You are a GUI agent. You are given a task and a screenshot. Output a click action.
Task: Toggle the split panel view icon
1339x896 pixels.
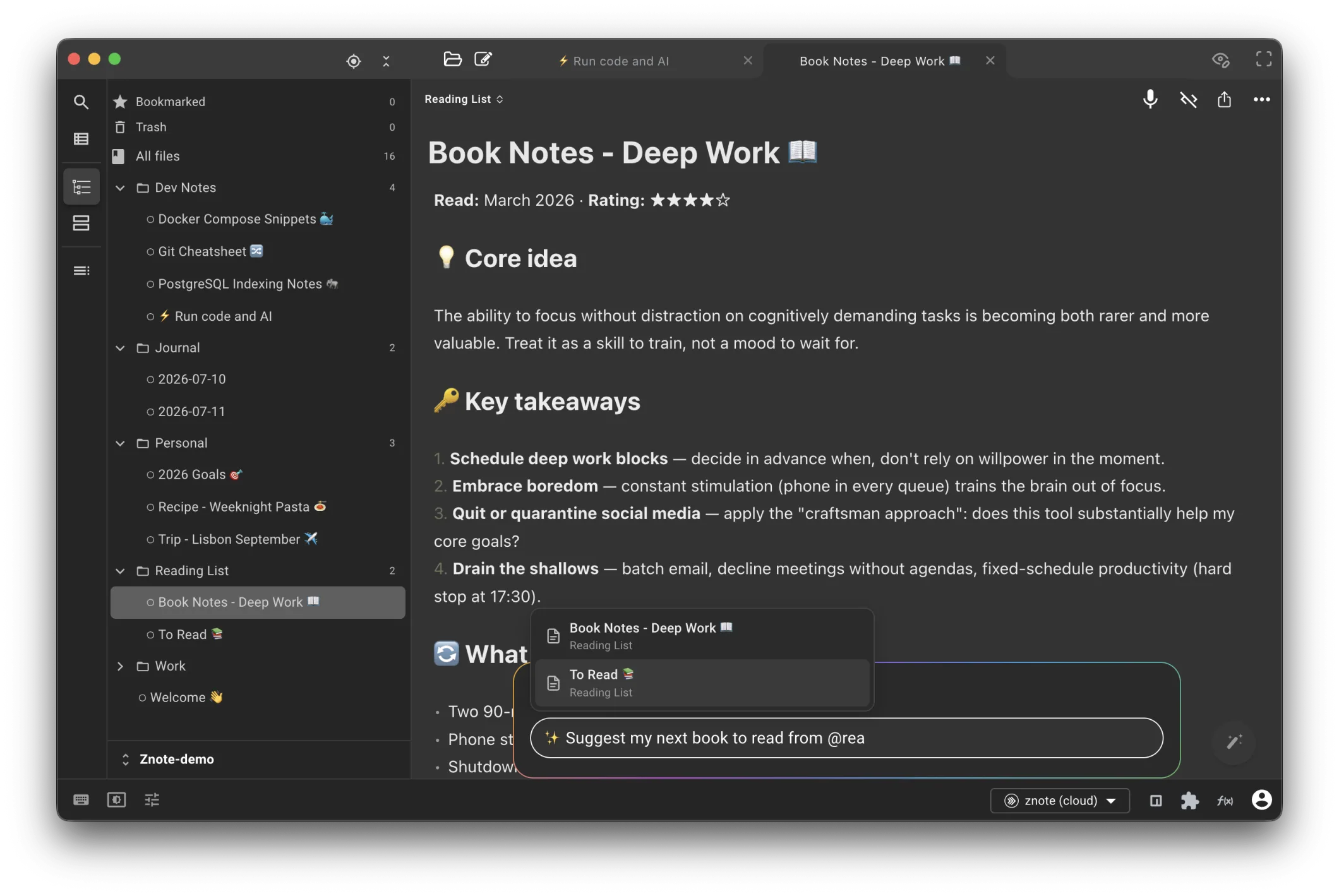point(1155,801)
